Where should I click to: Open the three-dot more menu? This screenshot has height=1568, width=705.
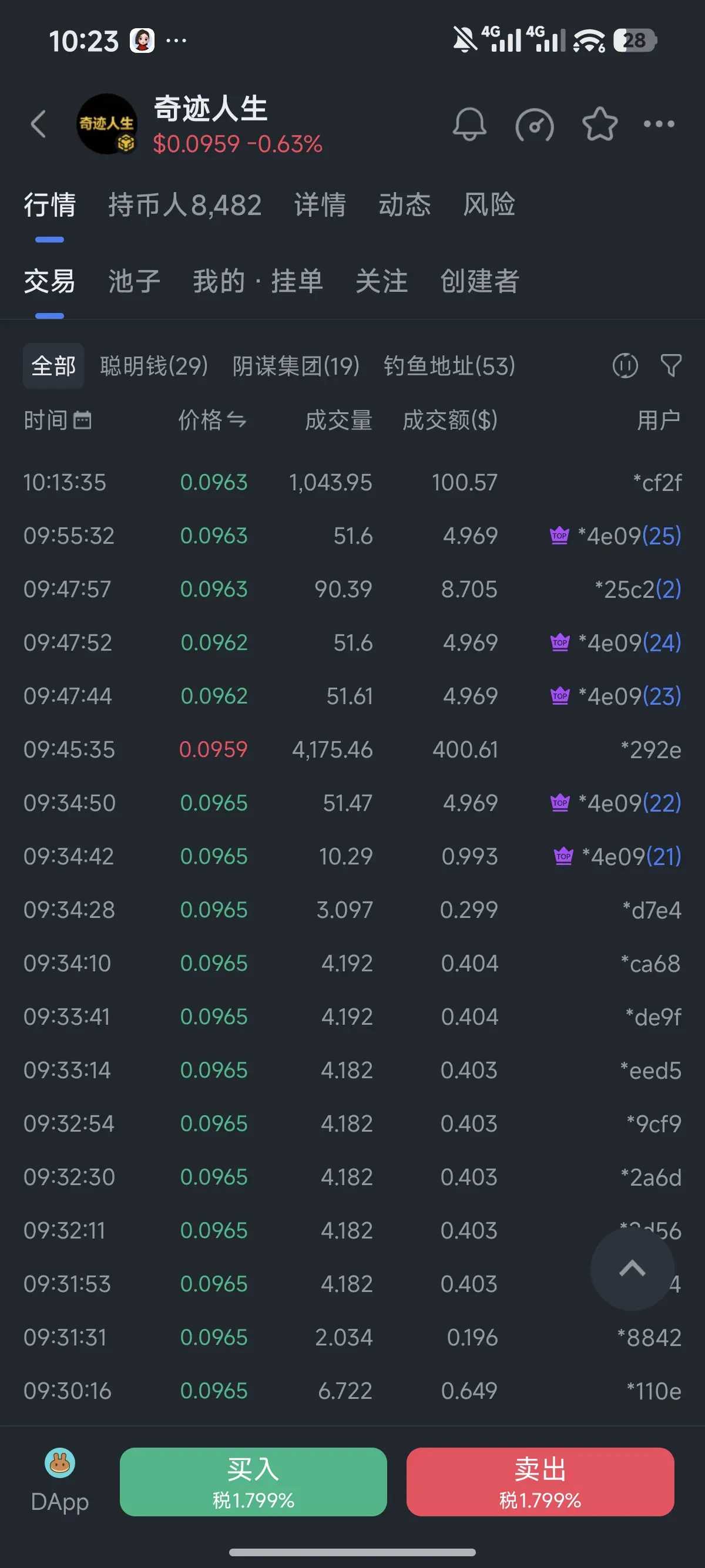[659, 124]
